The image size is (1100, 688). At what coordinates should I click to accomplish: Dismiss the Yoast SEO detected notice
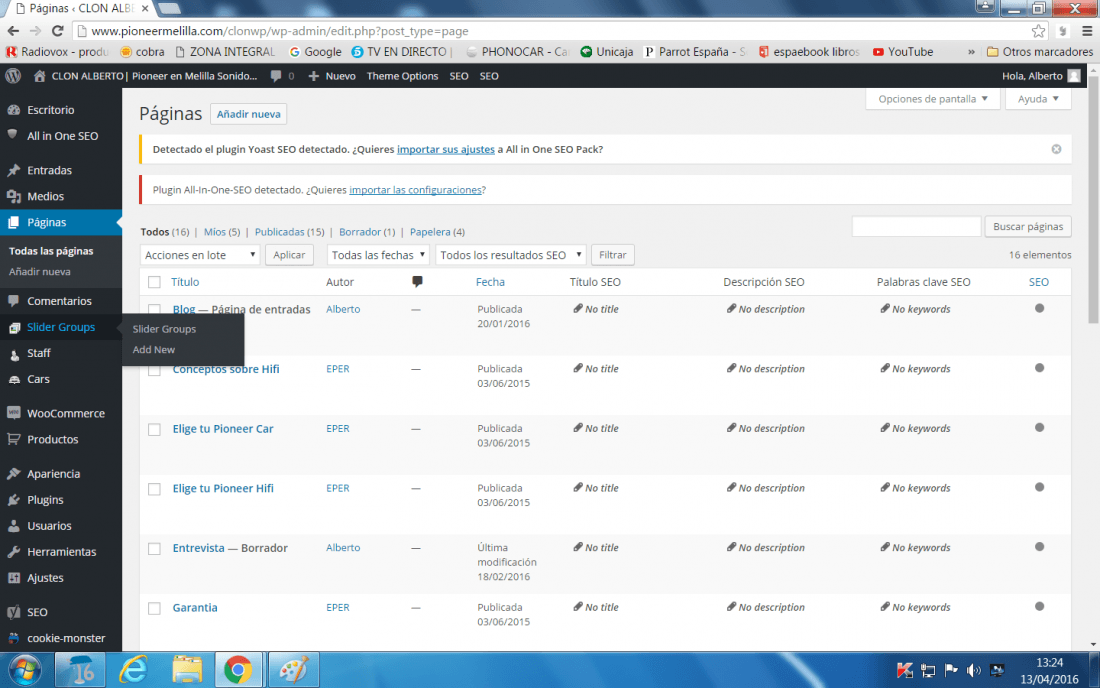pos(1056,149)
